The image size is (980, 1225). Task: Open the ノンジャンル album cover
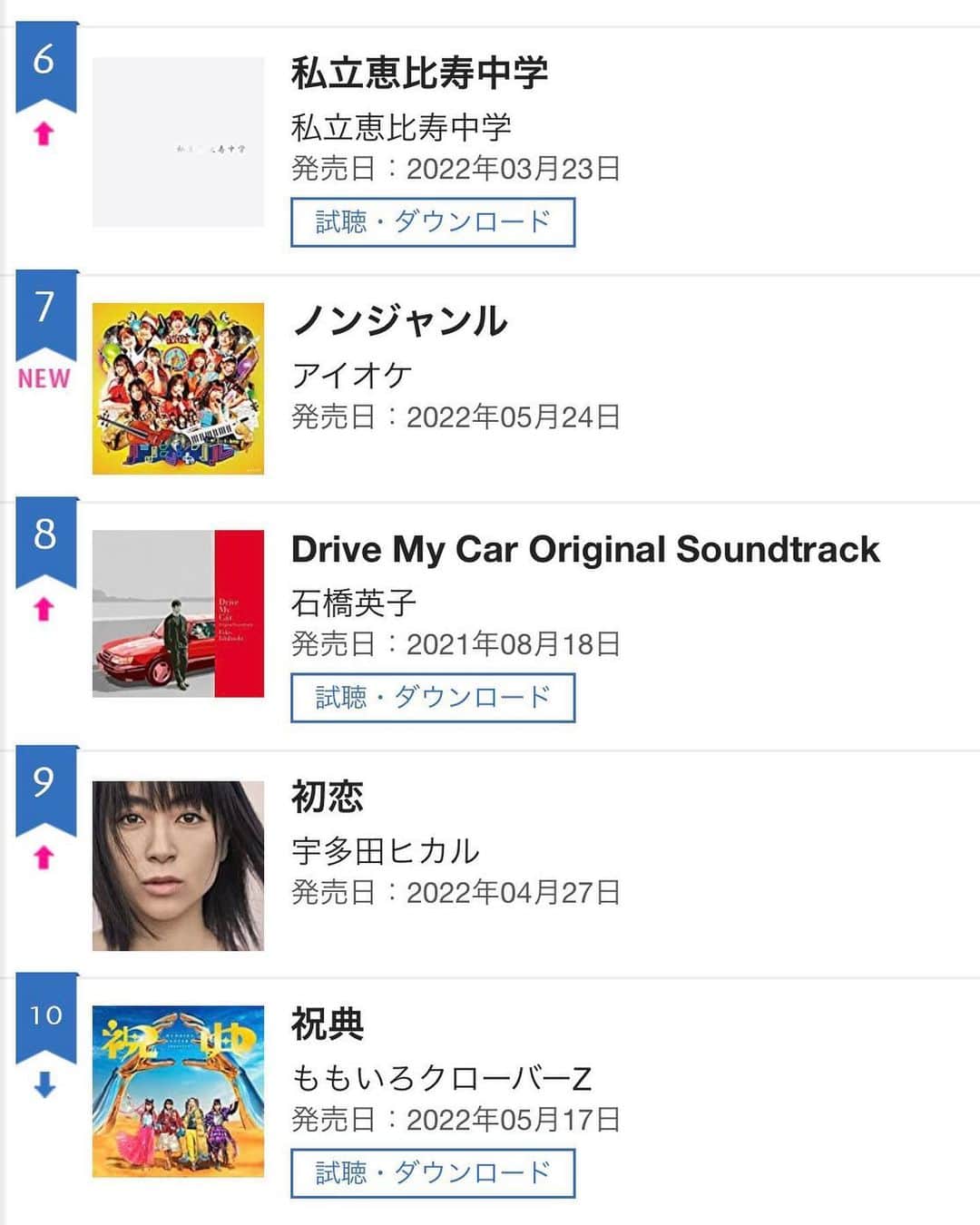coord(178,388)
